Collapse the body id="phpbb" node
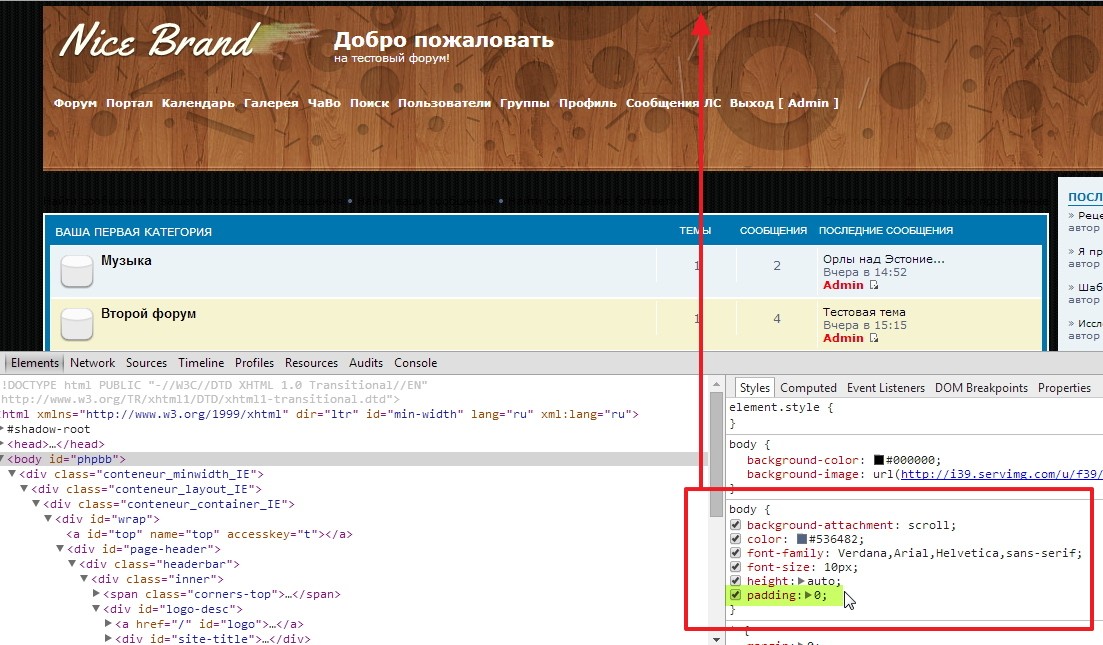This screenshot has height=645, width=1103. click(x=2, y=459)
